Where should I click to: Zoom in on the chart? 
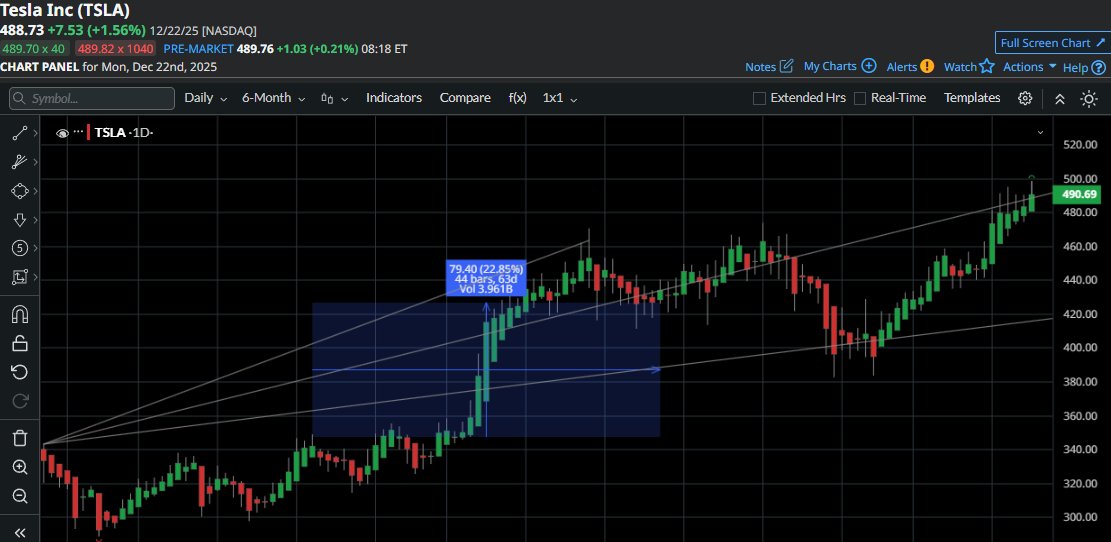tap(20, 467)
